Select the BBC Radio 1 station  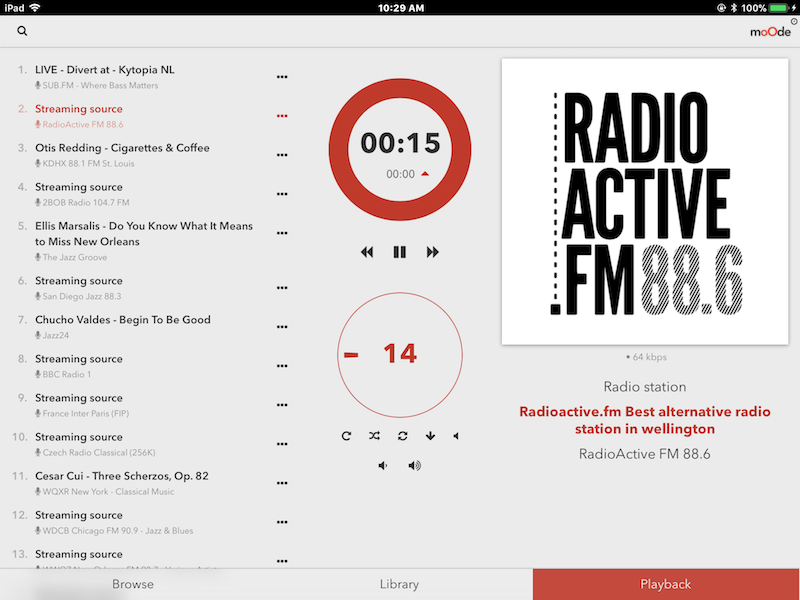coord(63,374)
